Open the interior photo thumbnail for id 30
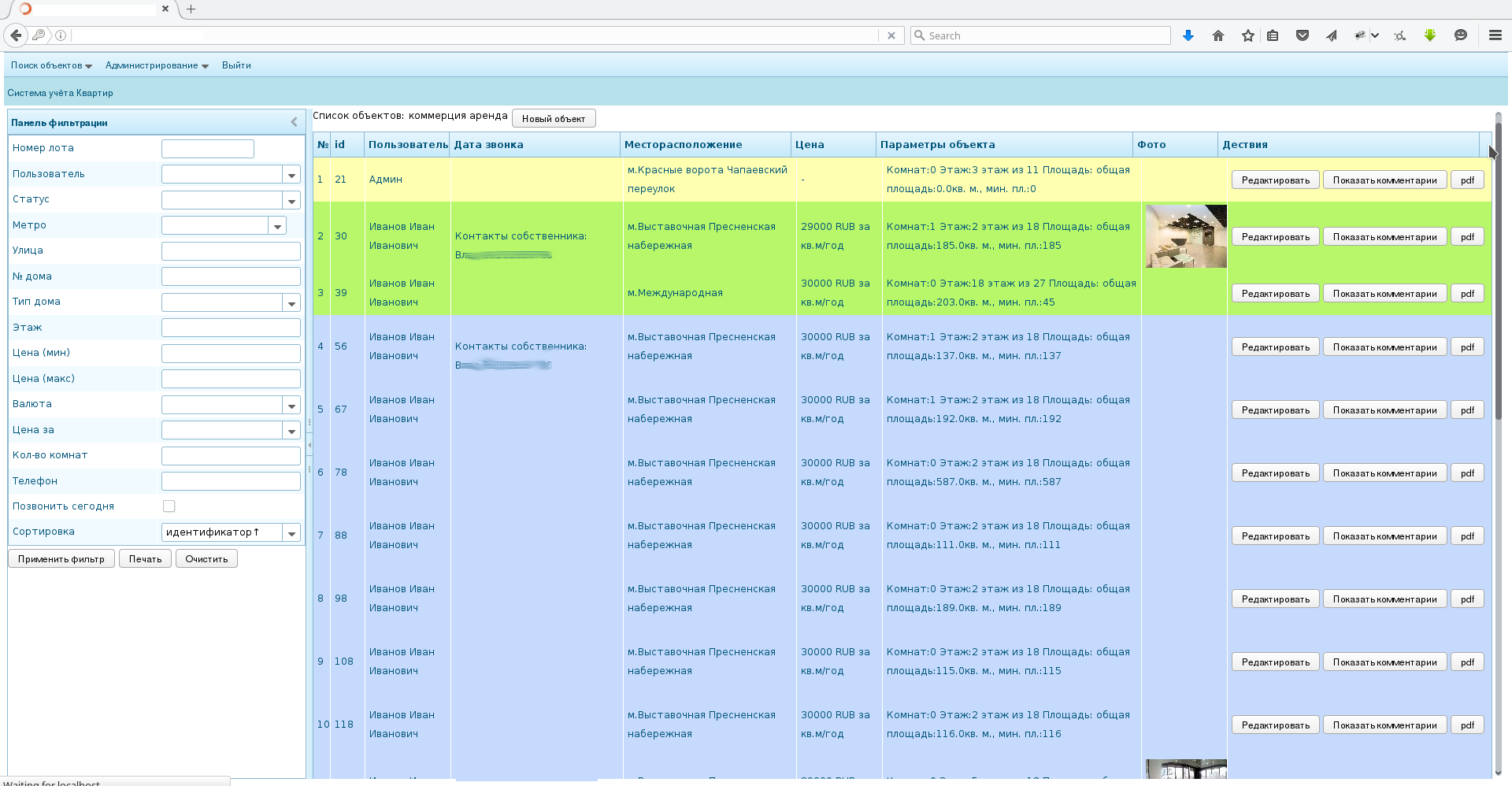Viewport: 1512px width, 786px height. click(1186, 236)
